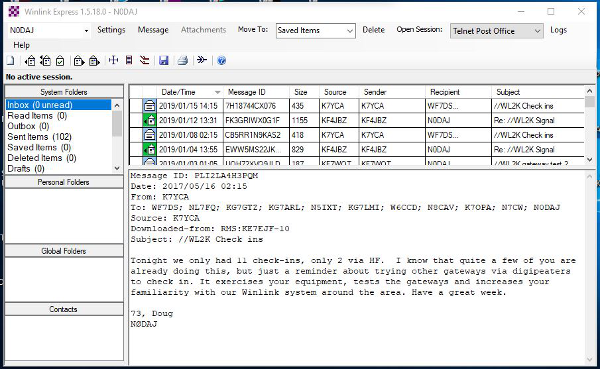The width and height of the screenshot is (600, 369).
Task: Click the blue floppy disk Save icon
Action: coord(164,60)
